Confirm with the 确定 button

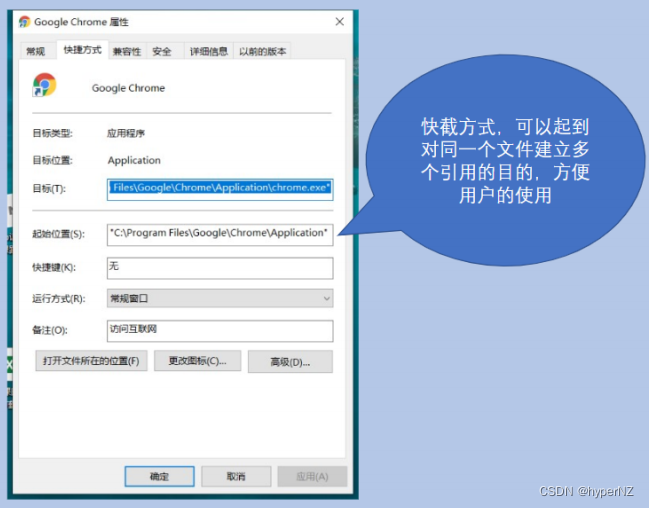pyautogui.click(x=159, y=477)
